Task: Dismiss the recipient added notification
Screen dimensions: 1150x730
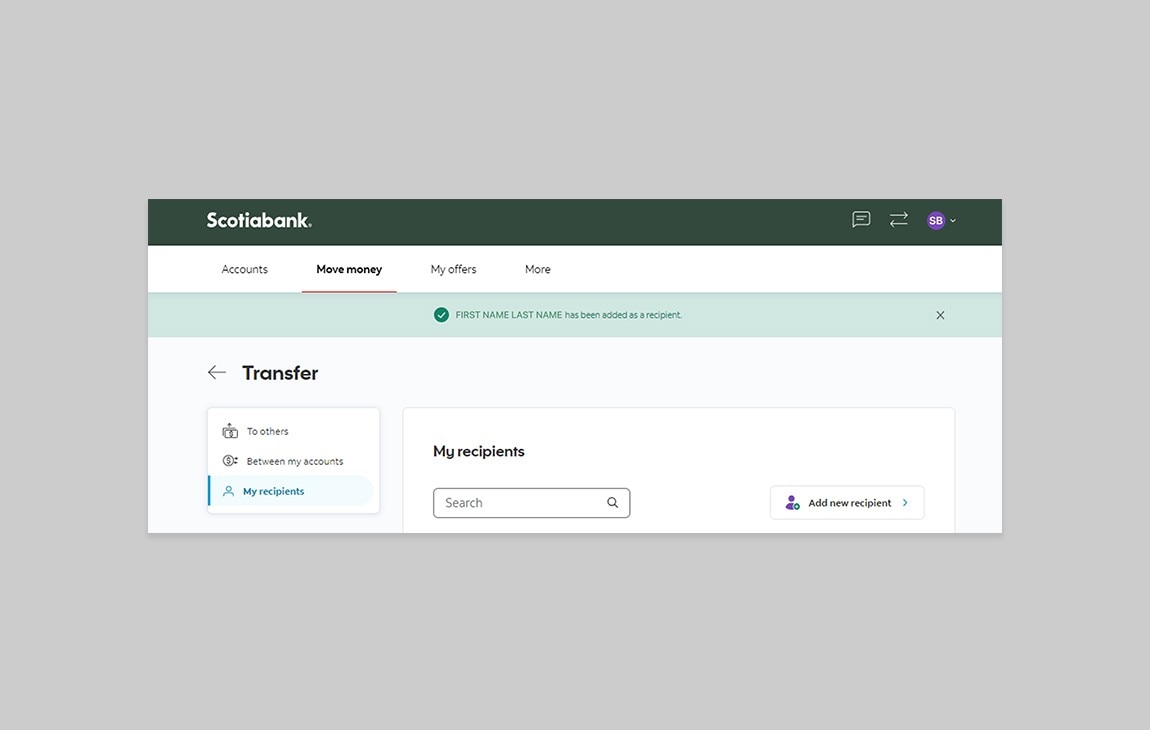Action: pos(940,315)
